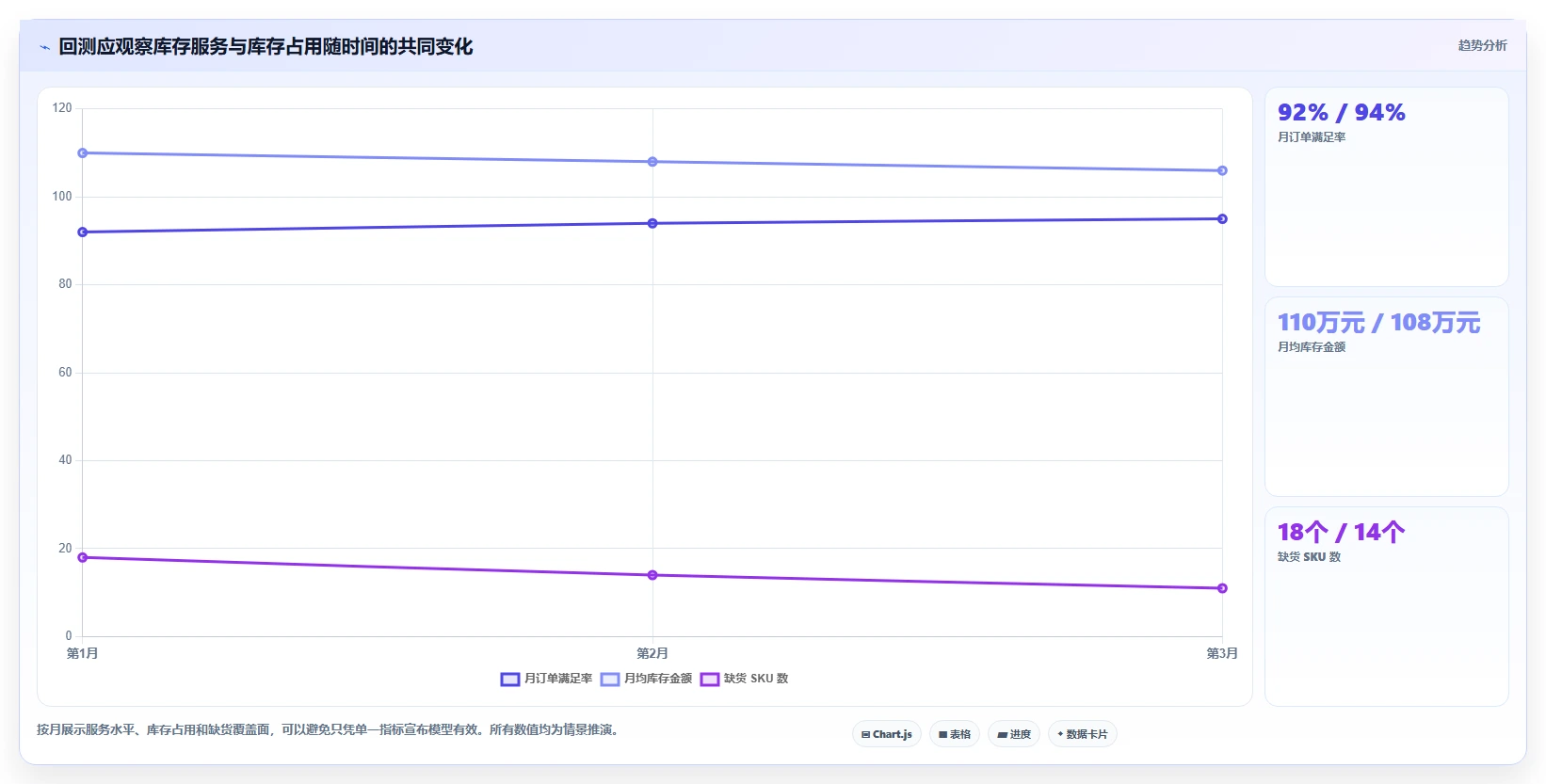Click the 第3月 order fulfillment data point
This screenshot has height=784, width=1546.
1222,219
